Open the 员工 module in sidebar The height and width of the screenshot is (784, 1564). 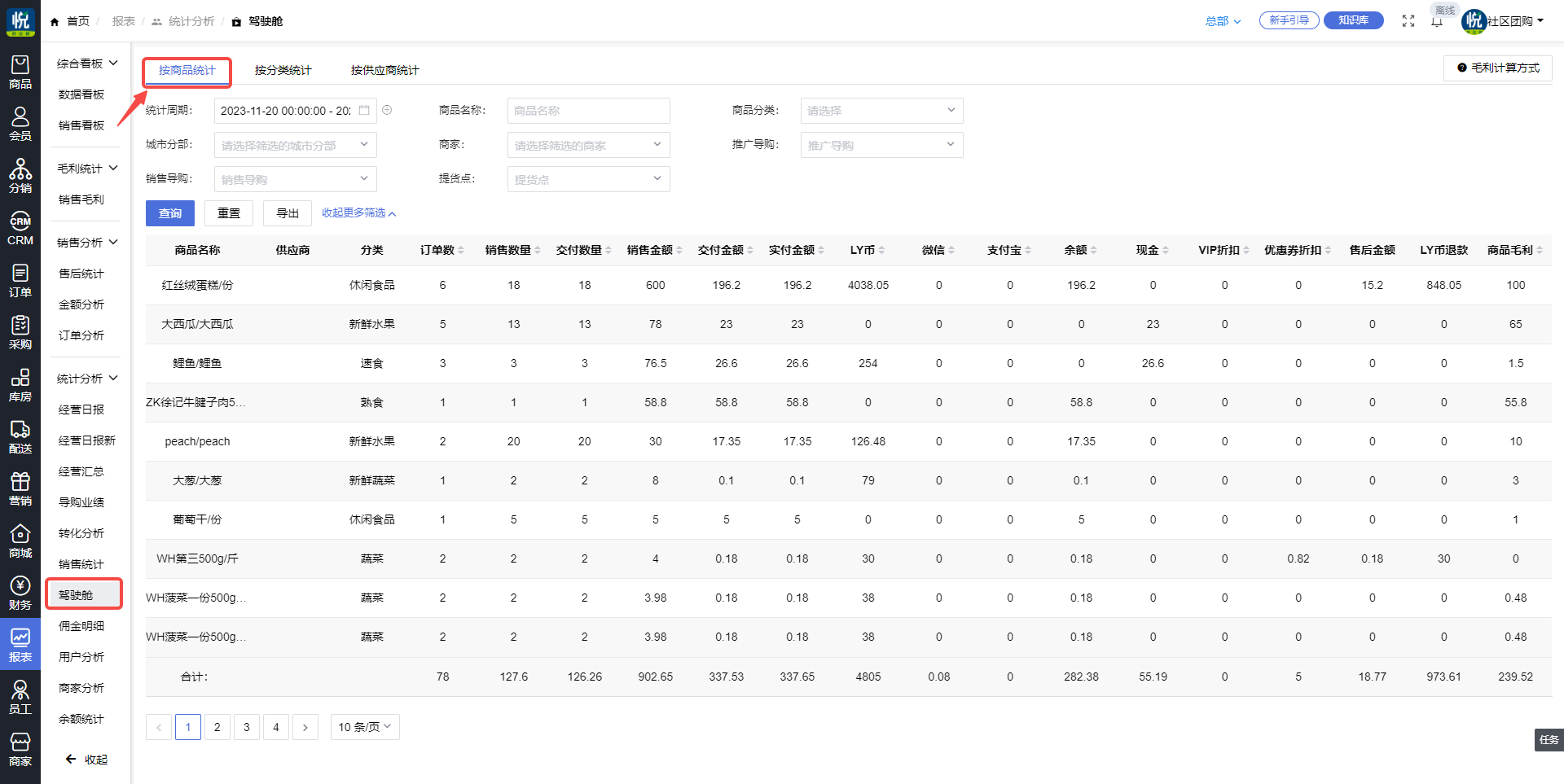tap(20, 698)
